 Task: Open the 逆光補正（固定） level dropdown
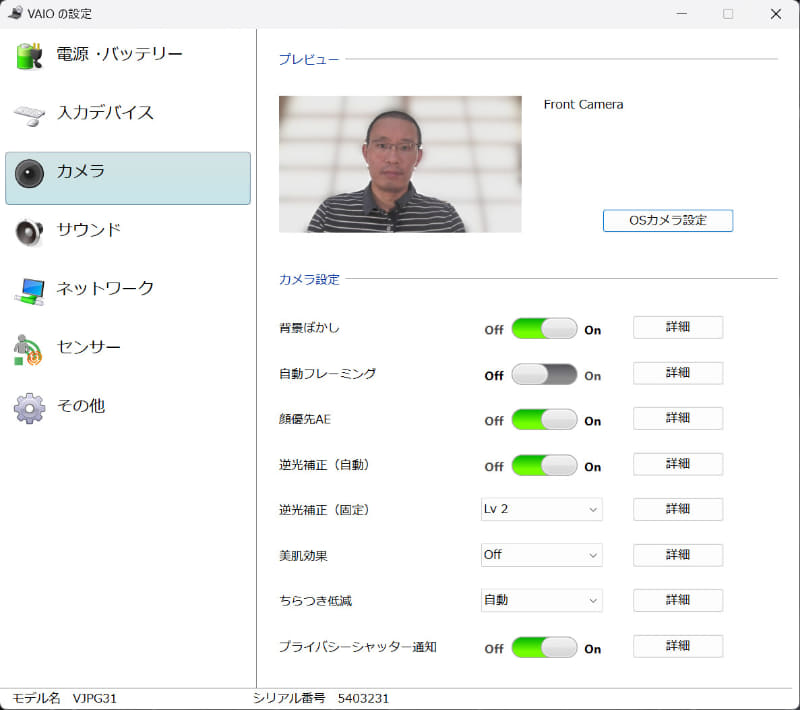(x=541, y=509)
